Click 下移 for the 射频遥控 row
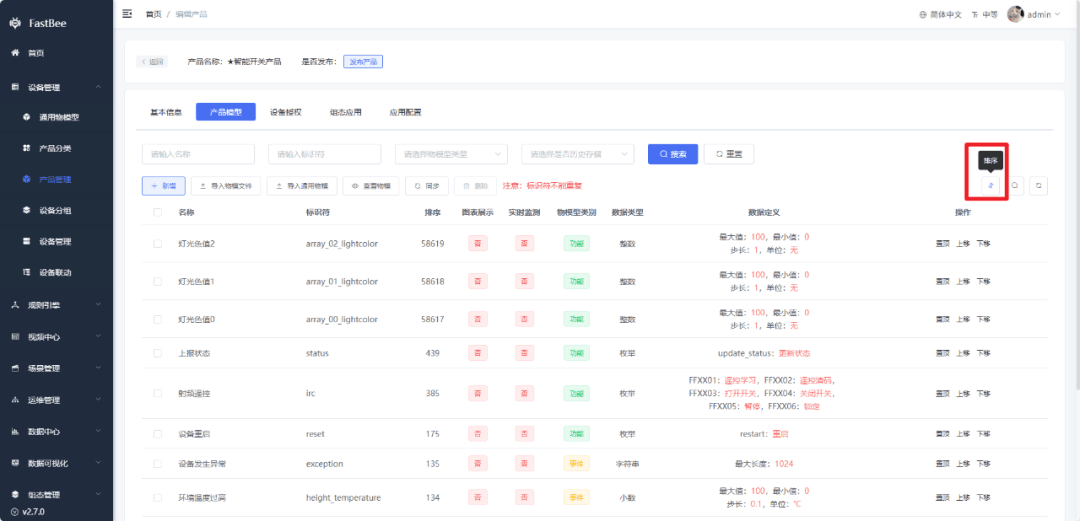Screen dimensions: 1080x521 tap(984, 394)
